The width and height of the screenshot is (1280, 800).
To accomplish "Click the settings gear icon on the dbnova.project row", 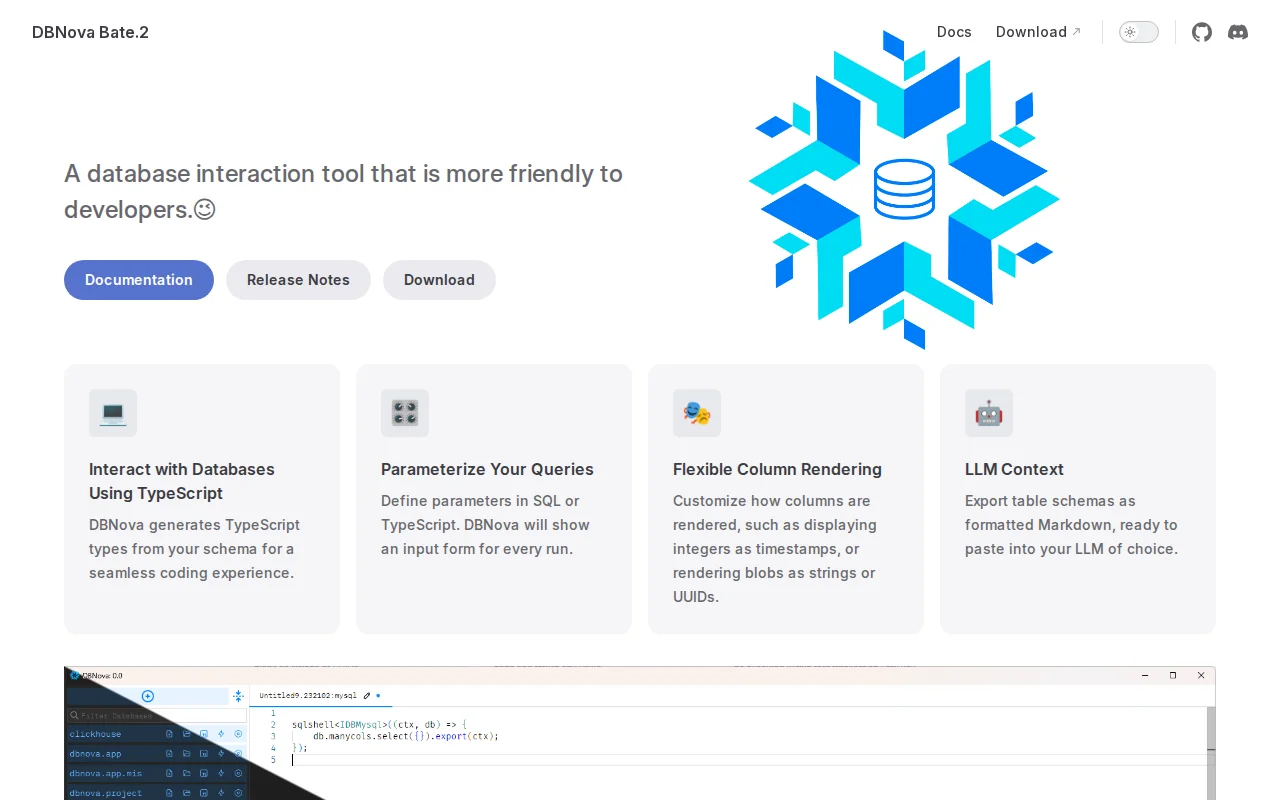I will [x=238, y=793].
